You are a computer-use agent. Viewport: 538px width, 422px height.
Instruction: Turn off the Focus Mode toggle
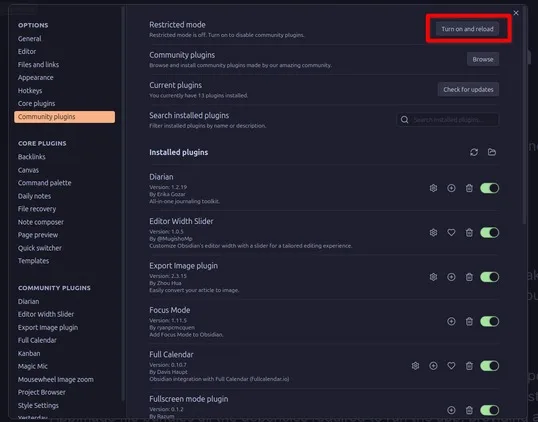click(490, 321)
